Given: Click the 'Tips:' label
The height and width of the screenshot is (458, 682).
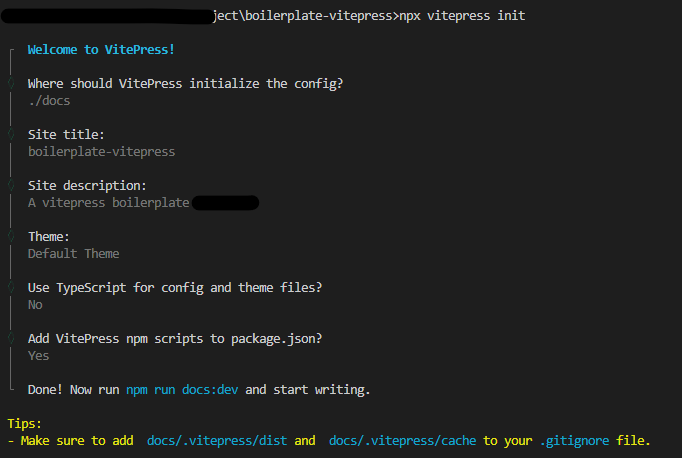Looking at the screenshot, I should pyautogui.click(x=24, y=424).
